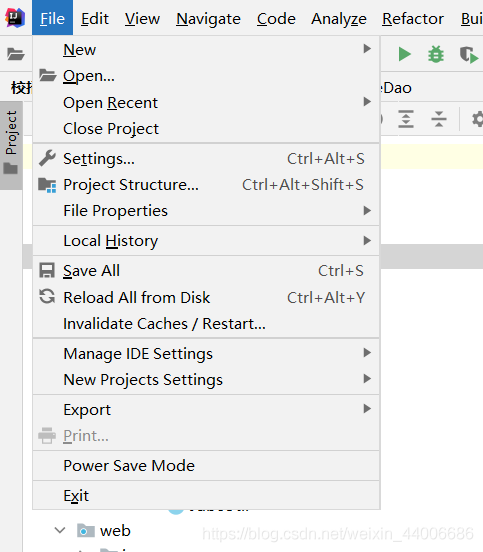483x552 pixels.
Task: Expand the Open Recent submenu
Action: pyautogui.click(x=206, y=102)
